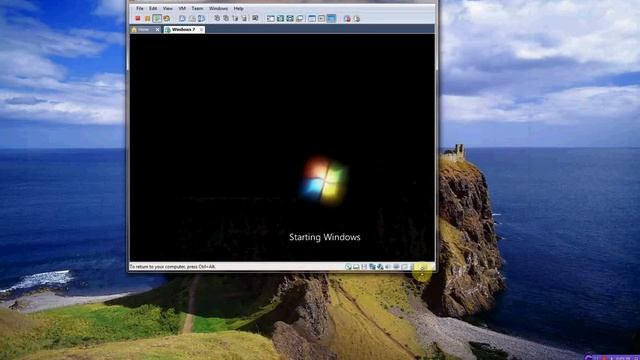Click the Take Snapshot toolbar icon
This screenshot has width=640, height=360.
pyautogui.click(x=182, y=18)
